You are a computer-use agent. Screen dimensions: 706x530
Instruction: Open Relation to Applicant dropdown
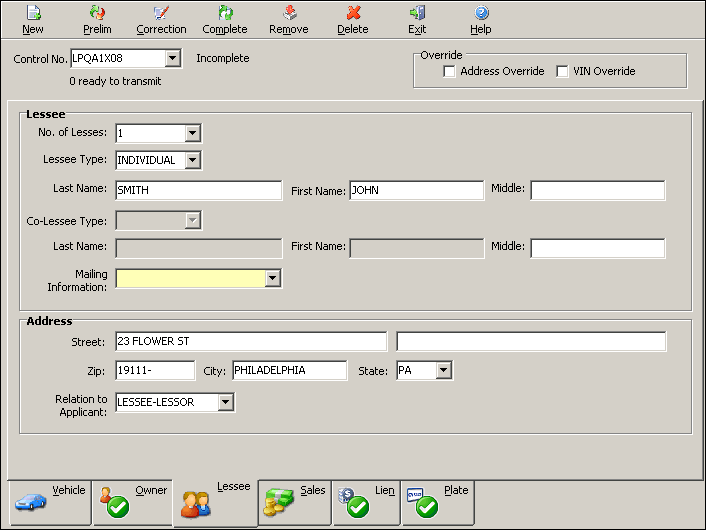226,402
